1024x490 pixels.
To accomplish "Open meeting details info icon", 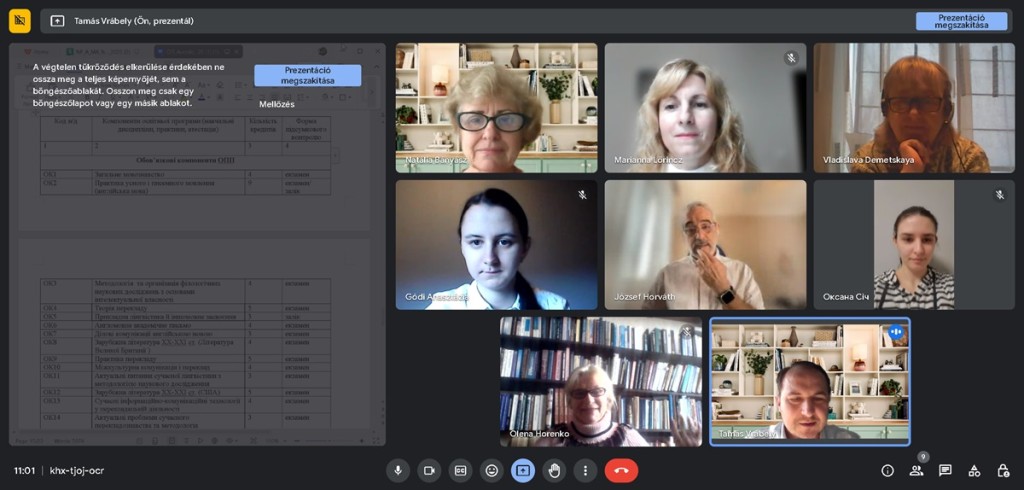I will [x=887, y=470].
